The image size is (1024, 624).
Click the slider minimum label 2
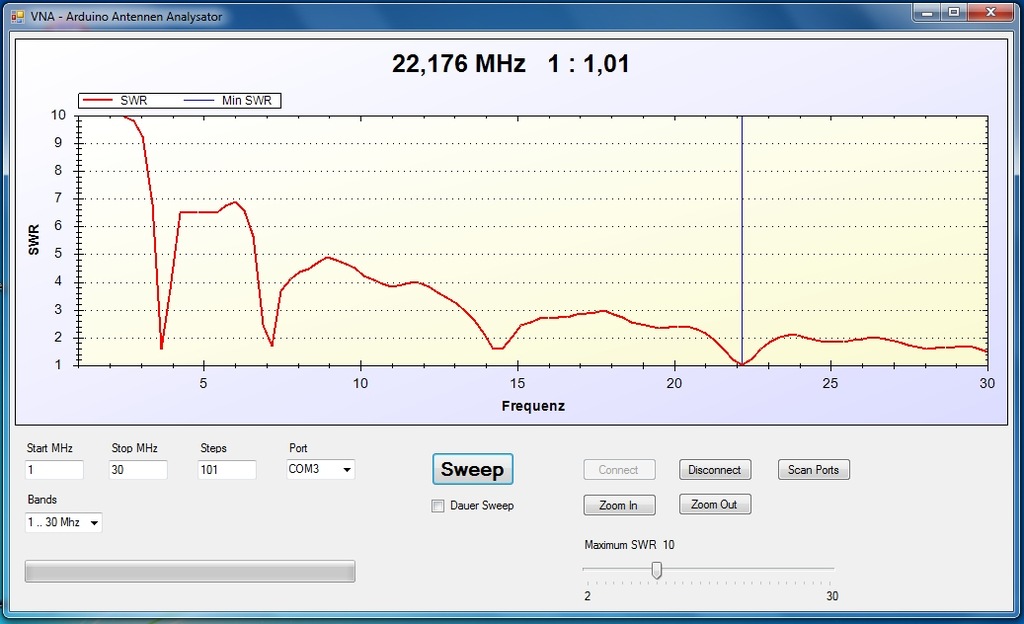click(x=587, y=596)
